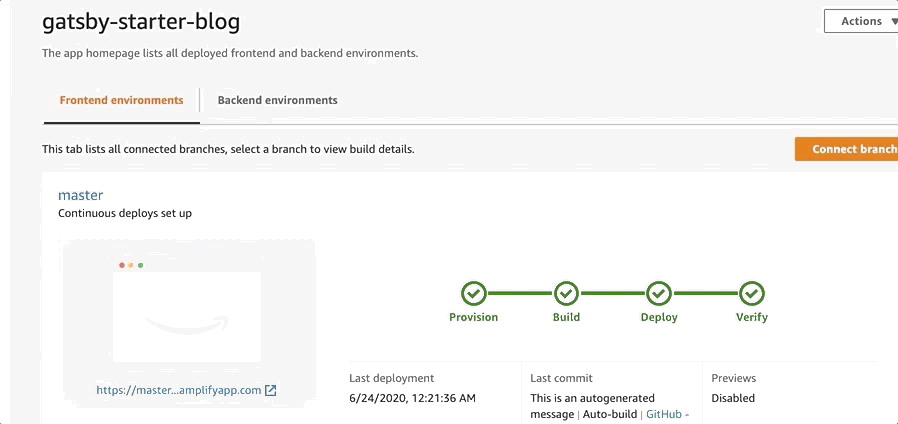Open the master branch link
The height and width of the screenshot is (424, 898).
[x=81, y=195]
